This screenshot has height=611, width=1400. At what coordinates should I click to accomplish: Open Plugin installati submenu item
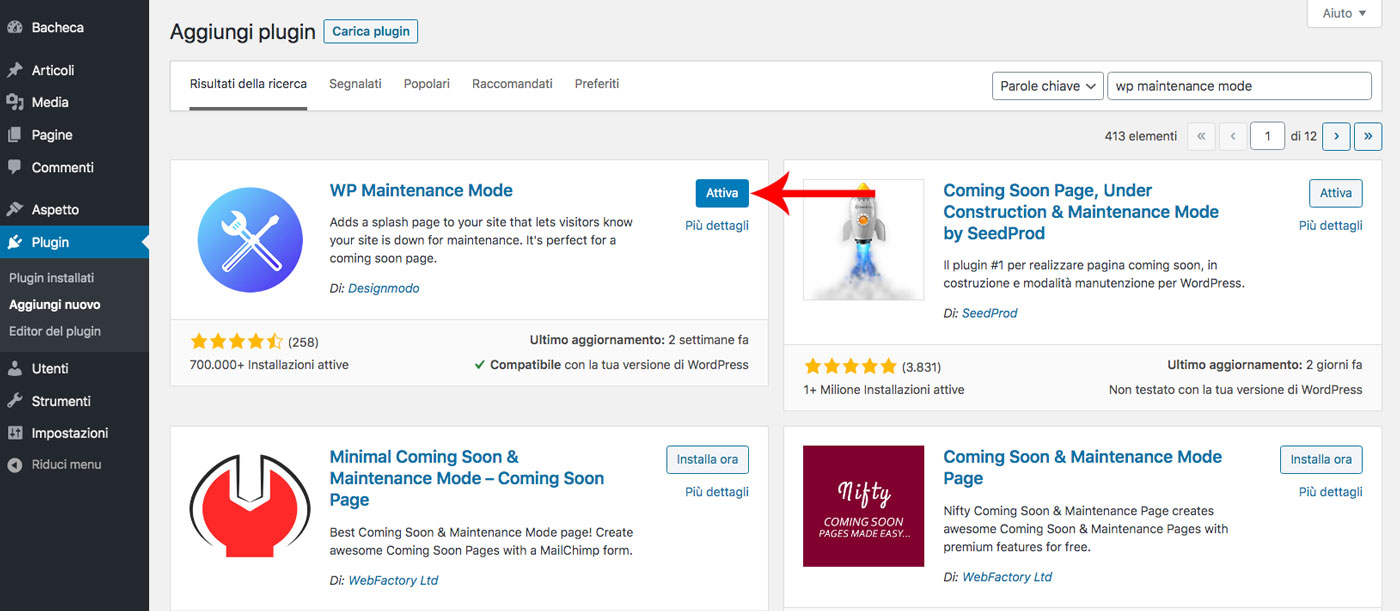click(51, 278)
